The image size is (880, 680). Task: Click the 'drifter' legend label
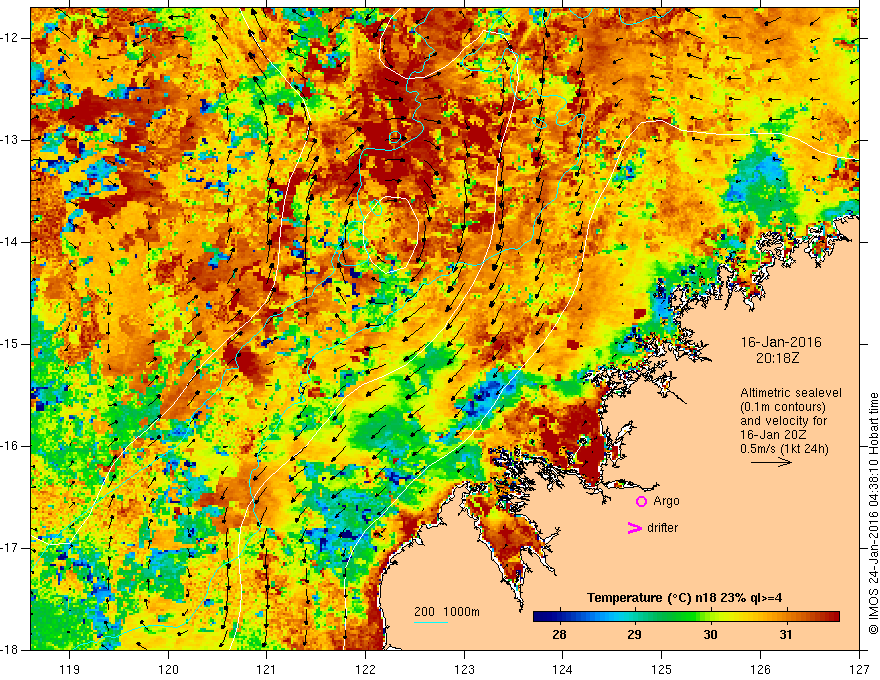[662, 528]
